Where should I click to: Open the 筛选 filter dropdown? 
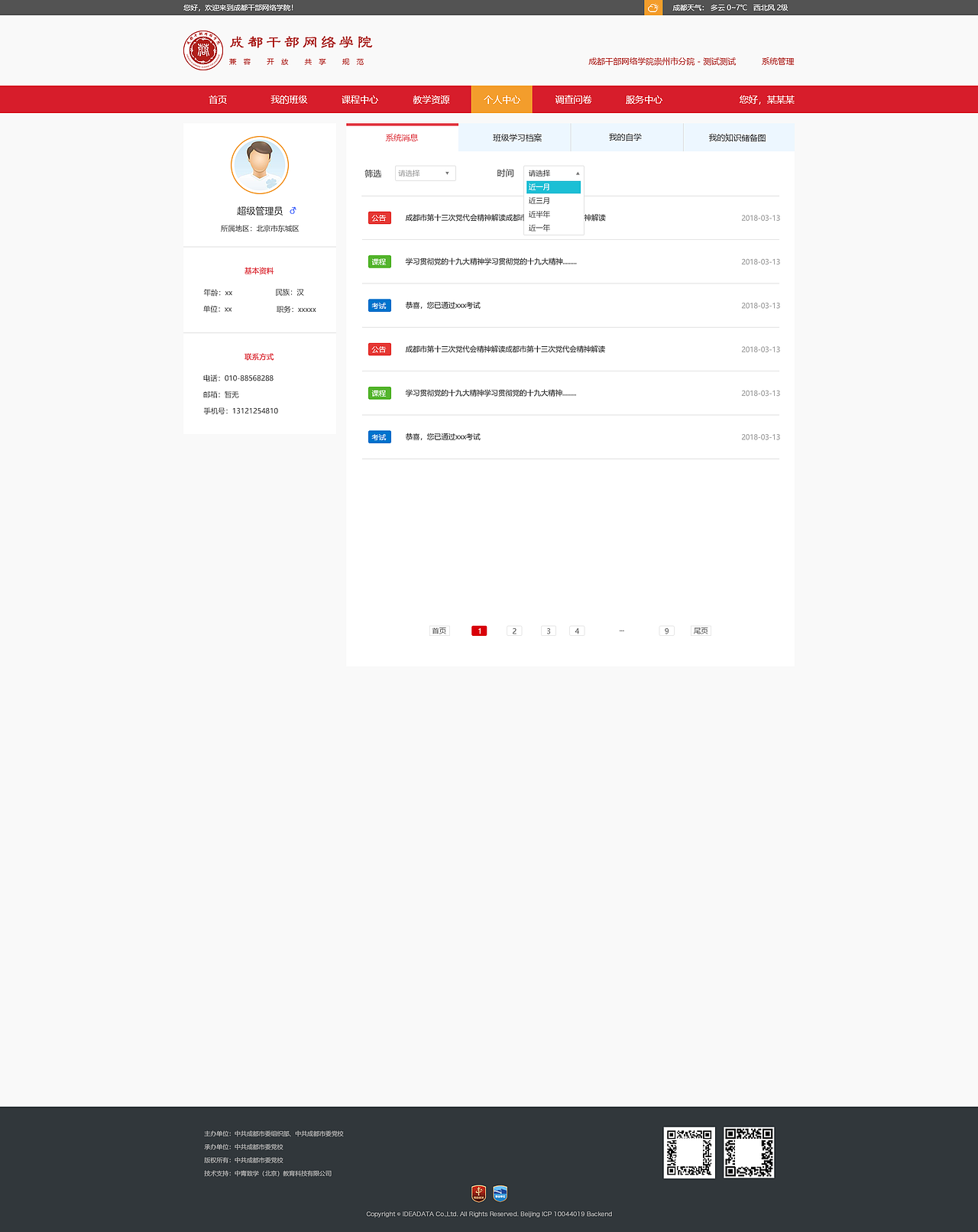(x=426, y=173)
